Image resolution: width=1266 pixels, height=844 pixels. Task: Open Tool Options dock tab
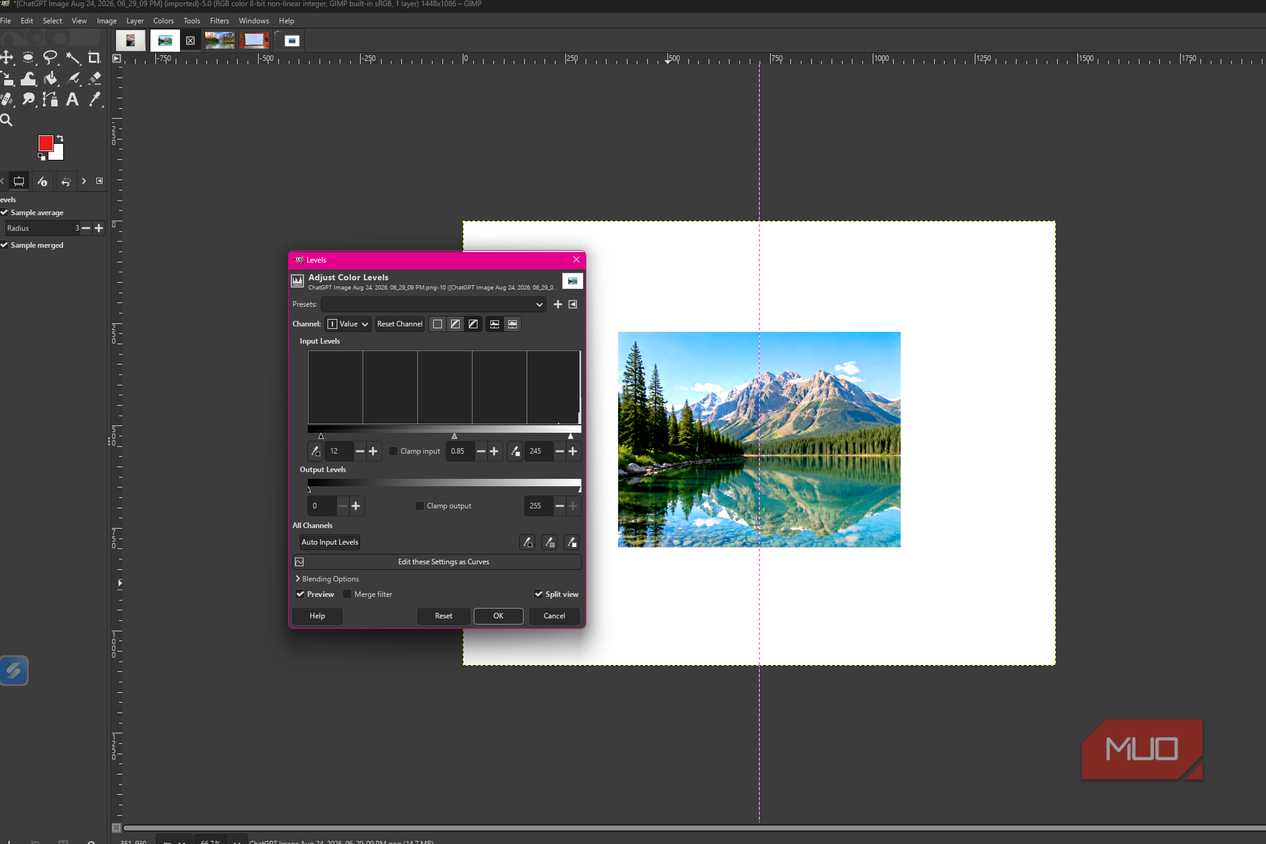pyautogui.click(x=19, y=181)
